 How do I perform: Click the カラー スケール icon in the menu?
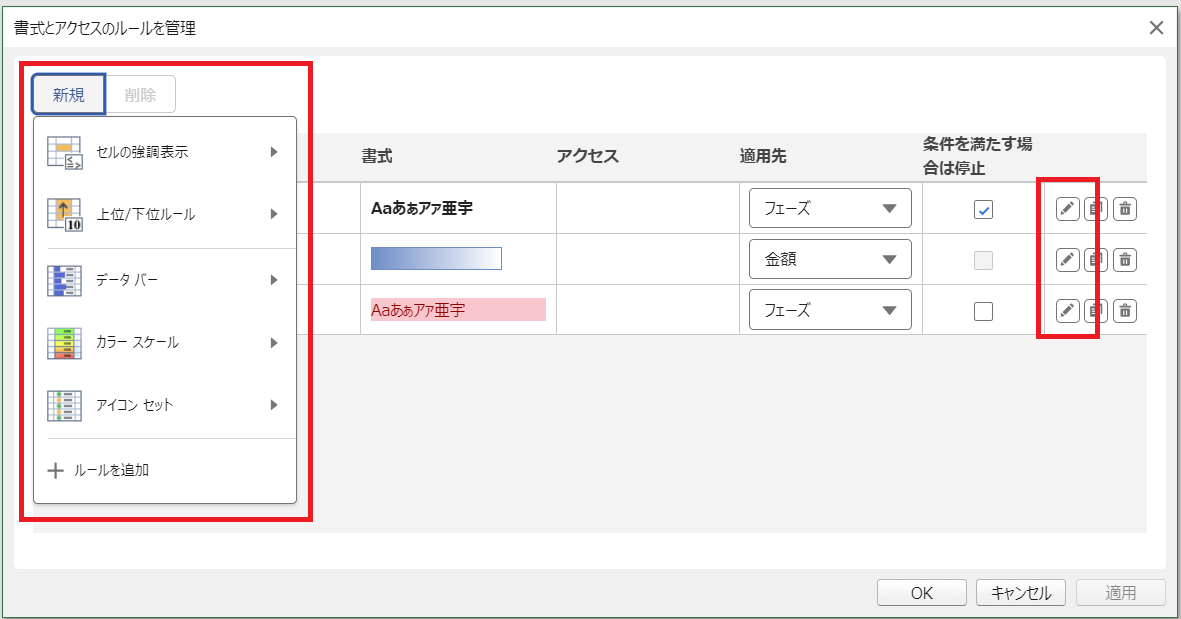(65, 343)
